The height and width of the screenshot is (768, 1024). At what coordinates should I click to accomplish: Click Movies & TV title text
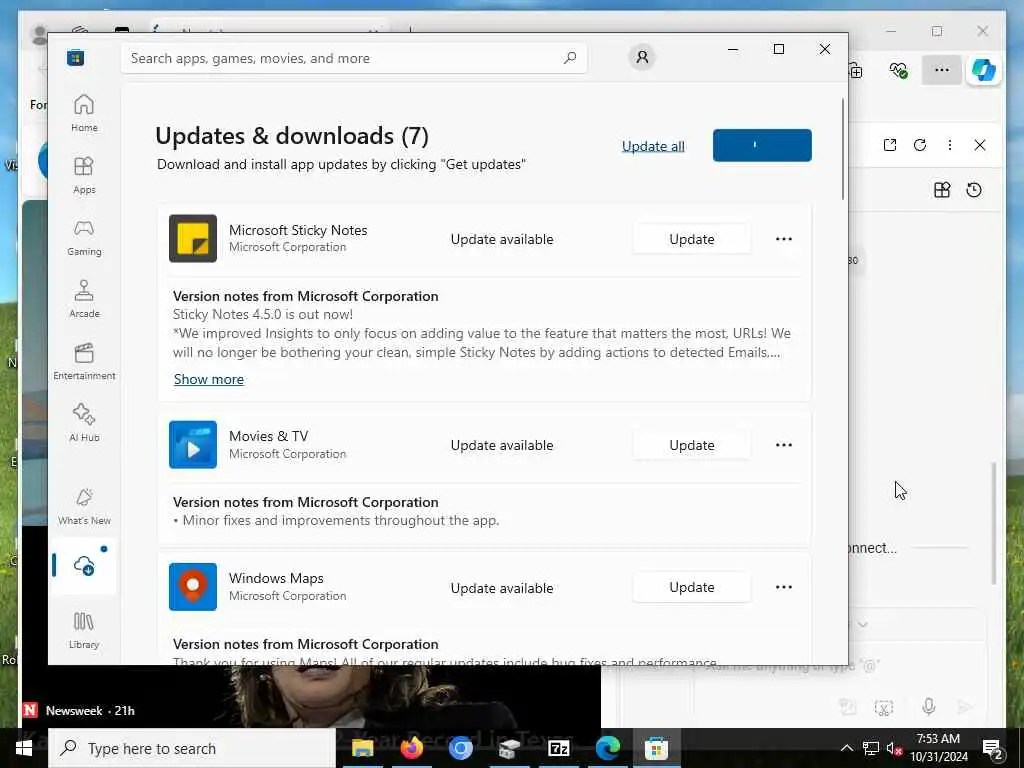268,436
